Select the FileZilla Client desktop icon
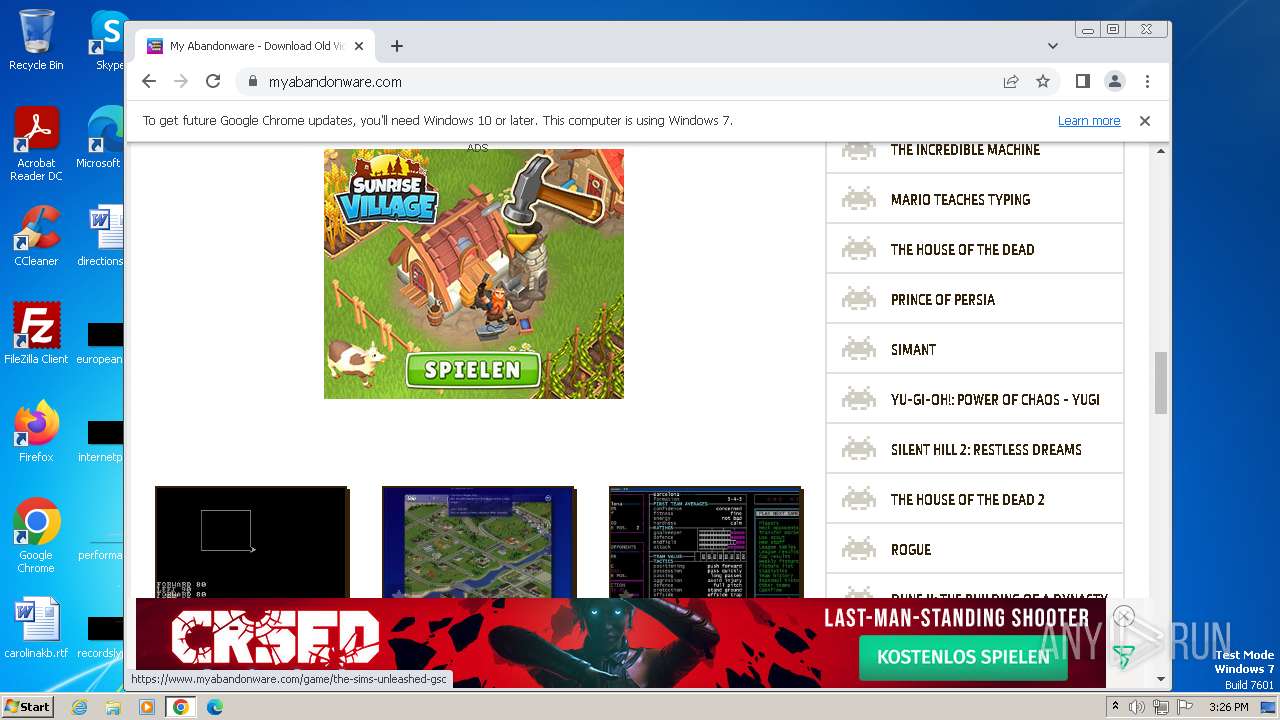Screen dimensions: 1280x720 [x=36, y=333]
